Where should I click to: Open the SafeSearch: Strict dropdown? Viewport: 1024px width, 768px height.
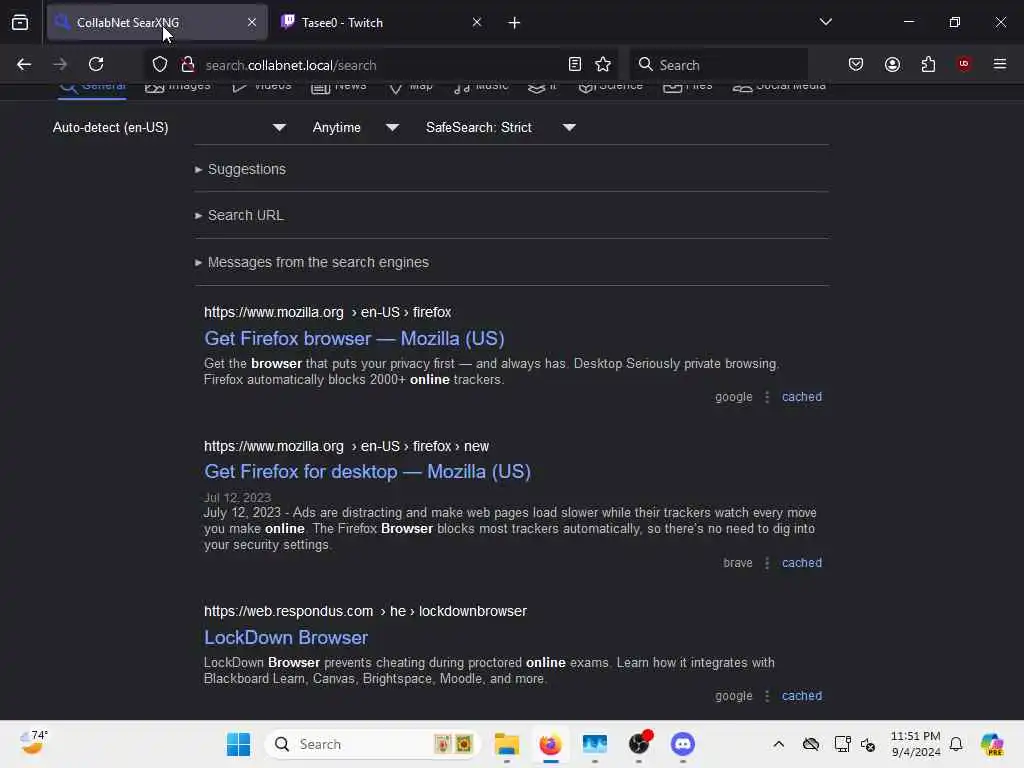click(500, 127)
